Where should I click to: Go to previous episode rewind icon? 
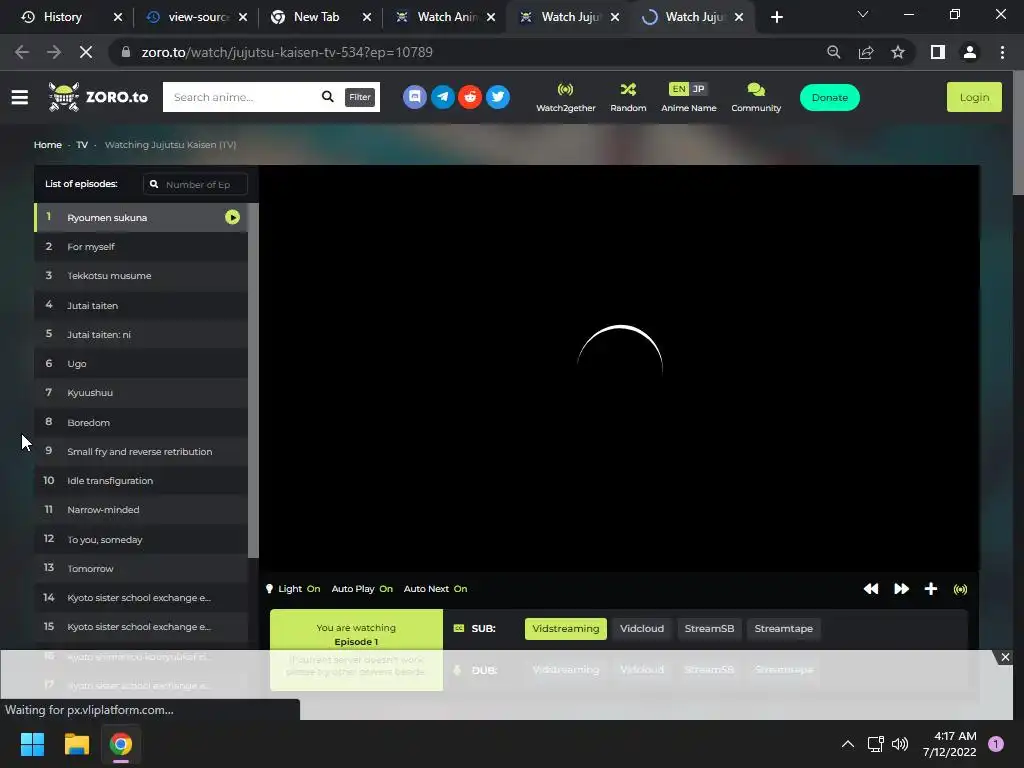coord(871,589)
